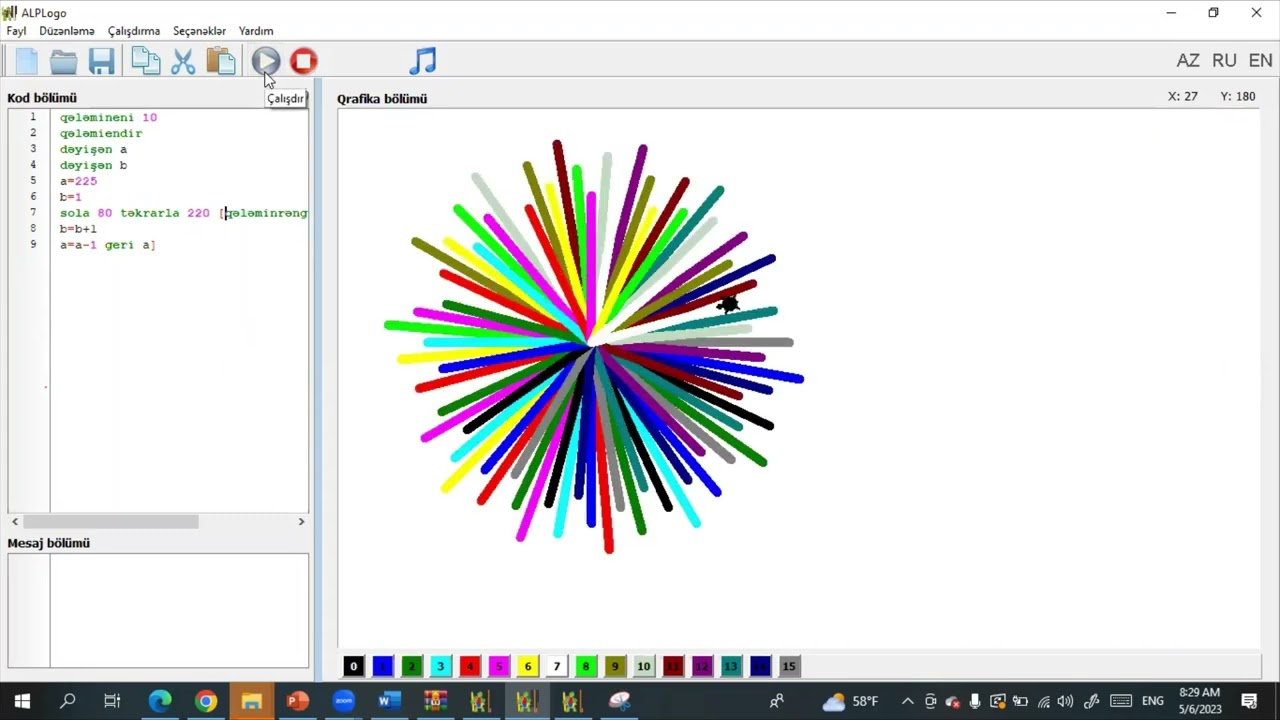Select cyan color swatch 3

click(x=440, y=666)
